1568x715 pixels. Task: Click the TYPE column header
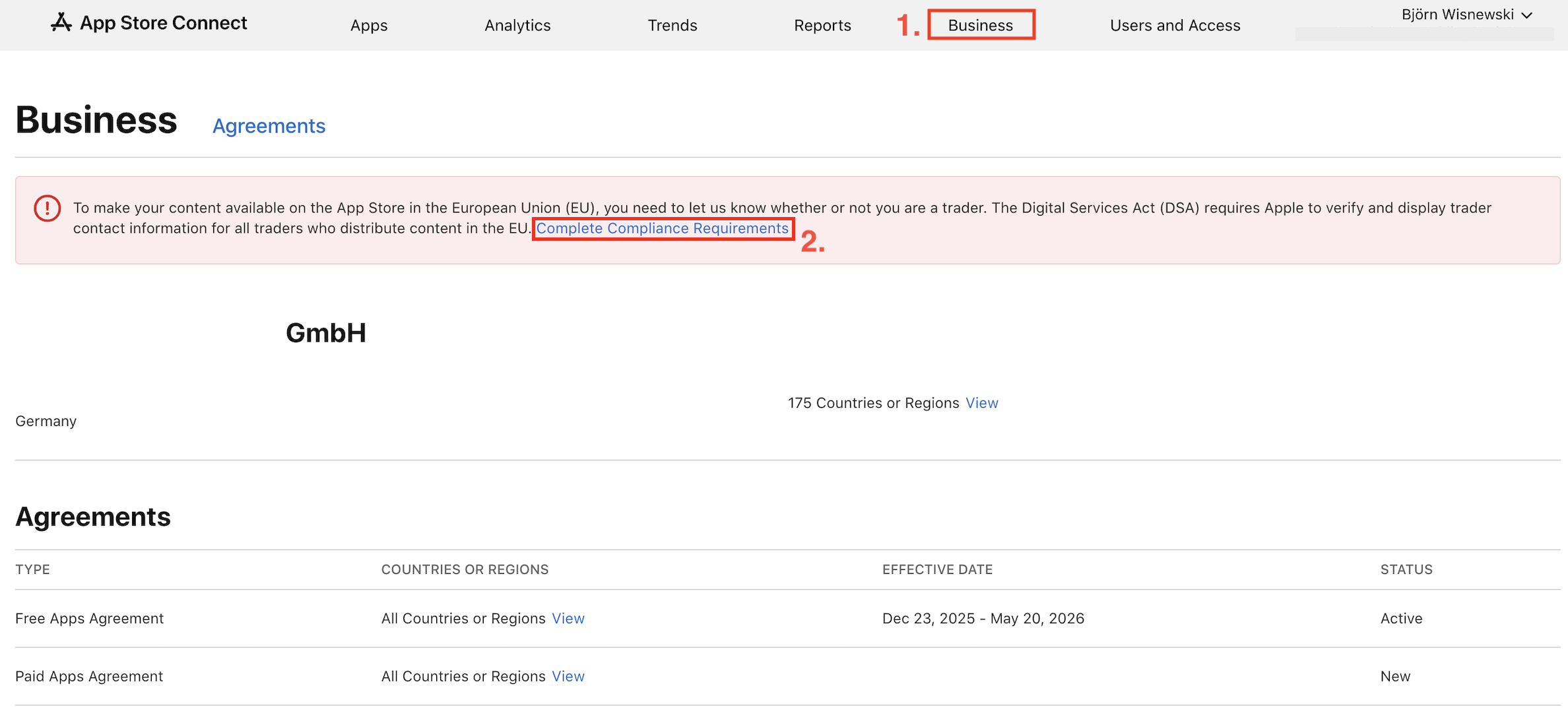pos(32,569)
